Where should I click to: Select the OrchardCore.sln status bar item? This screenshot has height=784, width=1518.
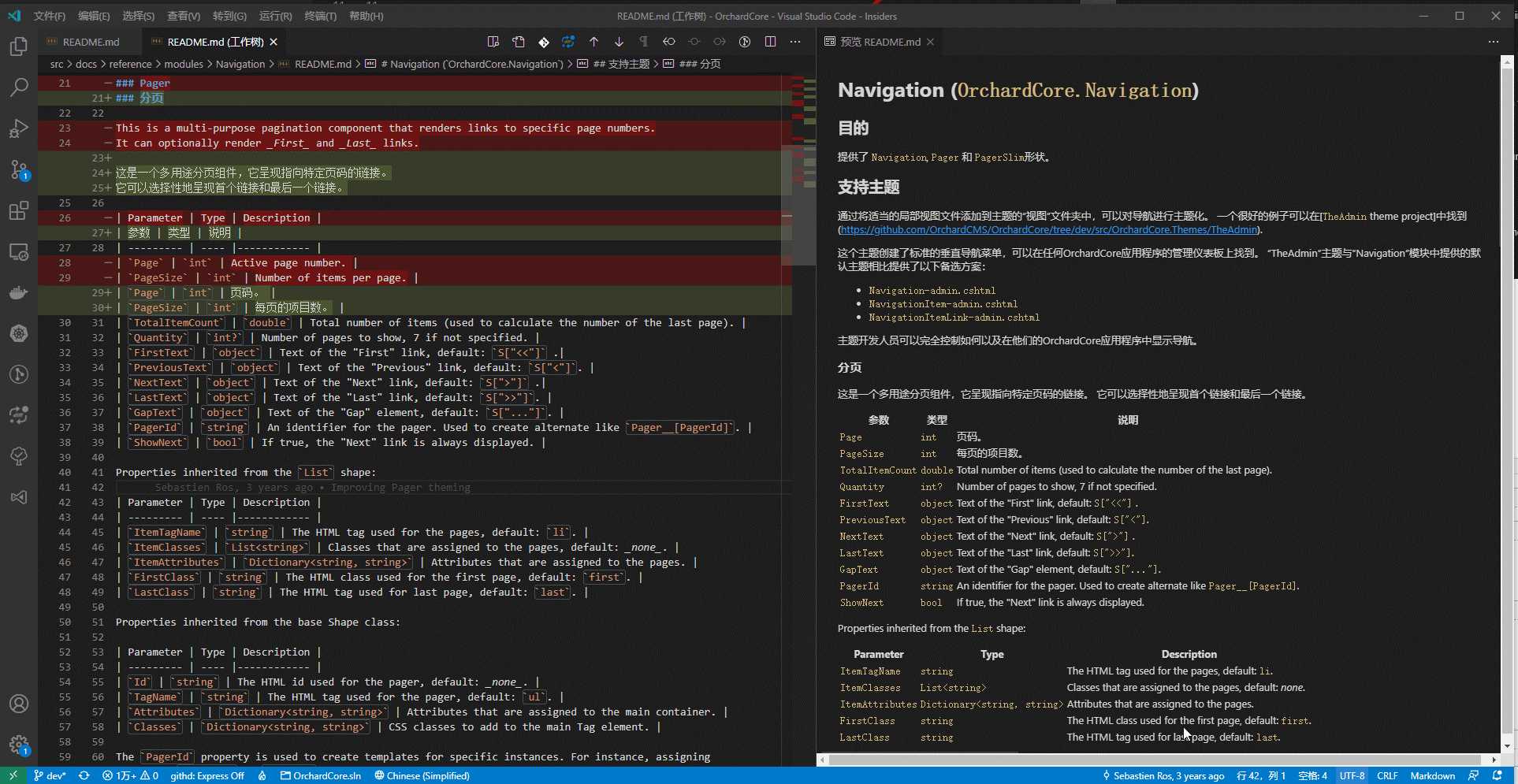click(321, 775)
